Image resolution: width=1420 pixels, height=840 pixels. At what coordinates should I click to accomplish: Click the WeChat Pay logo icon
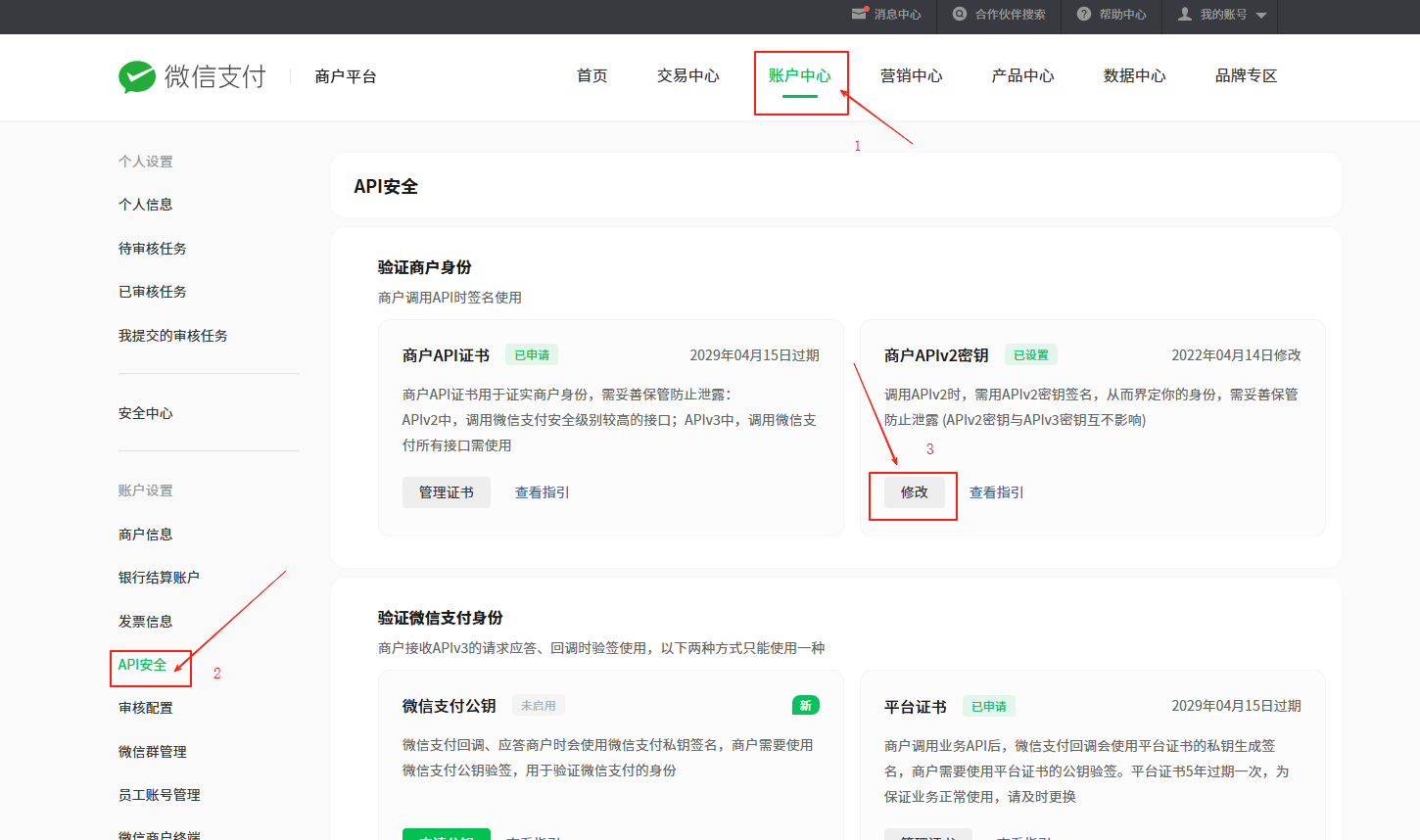tap(137, 76)
